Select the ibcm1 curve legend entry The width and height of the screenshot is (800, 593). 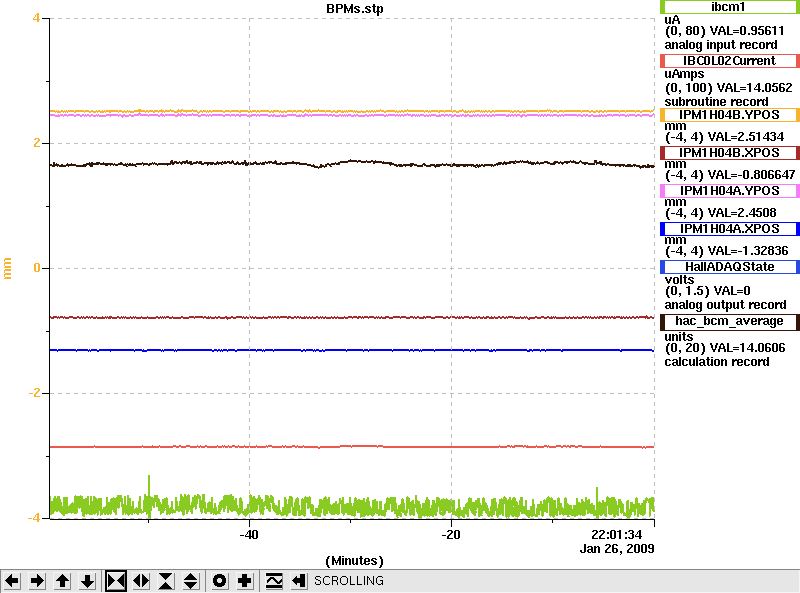(x=730, y=7)
